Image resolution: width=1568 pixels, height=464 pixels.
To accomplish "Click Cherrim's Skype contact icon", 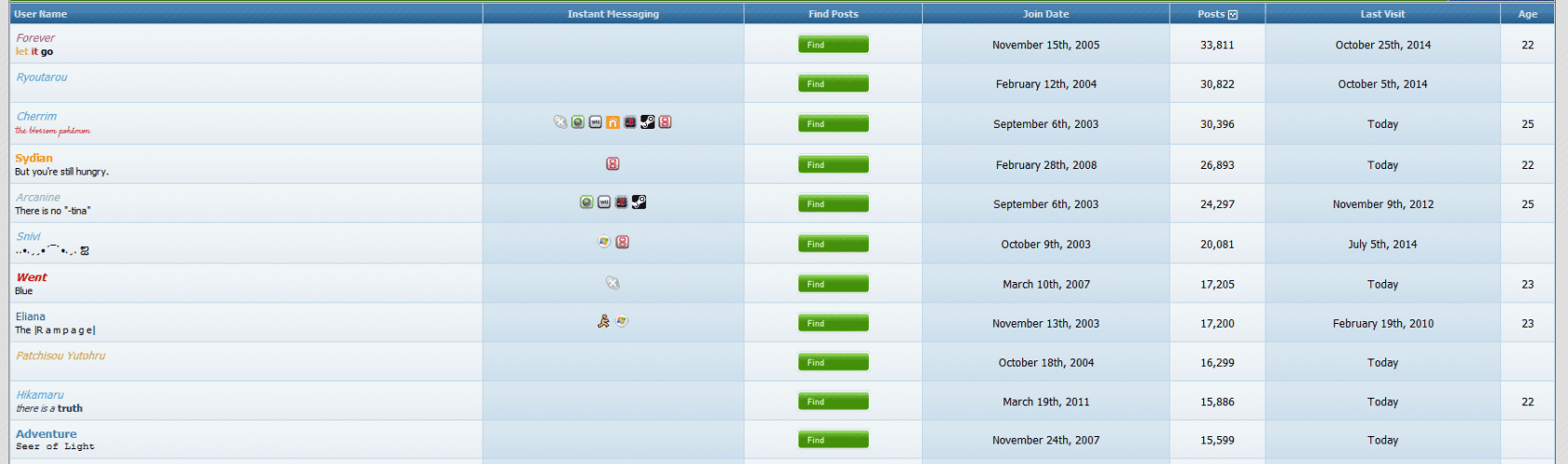I will pyautogui.click(x=560, y=122).
